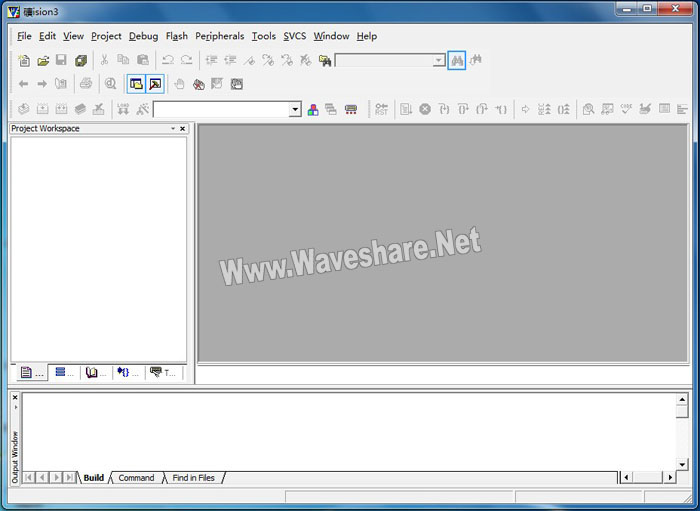
Task: Click the LOAD download to flash icon
Action: [123, 109]
